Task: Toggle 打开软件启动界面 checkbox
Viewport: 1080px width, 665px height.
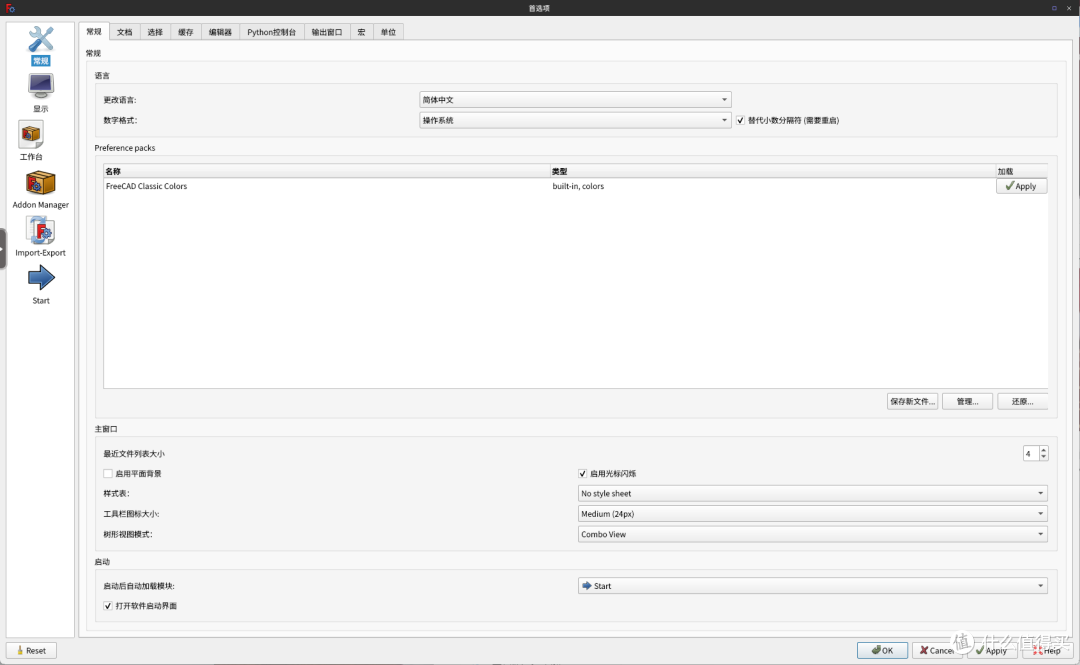Action: click(x=107, y=606)
